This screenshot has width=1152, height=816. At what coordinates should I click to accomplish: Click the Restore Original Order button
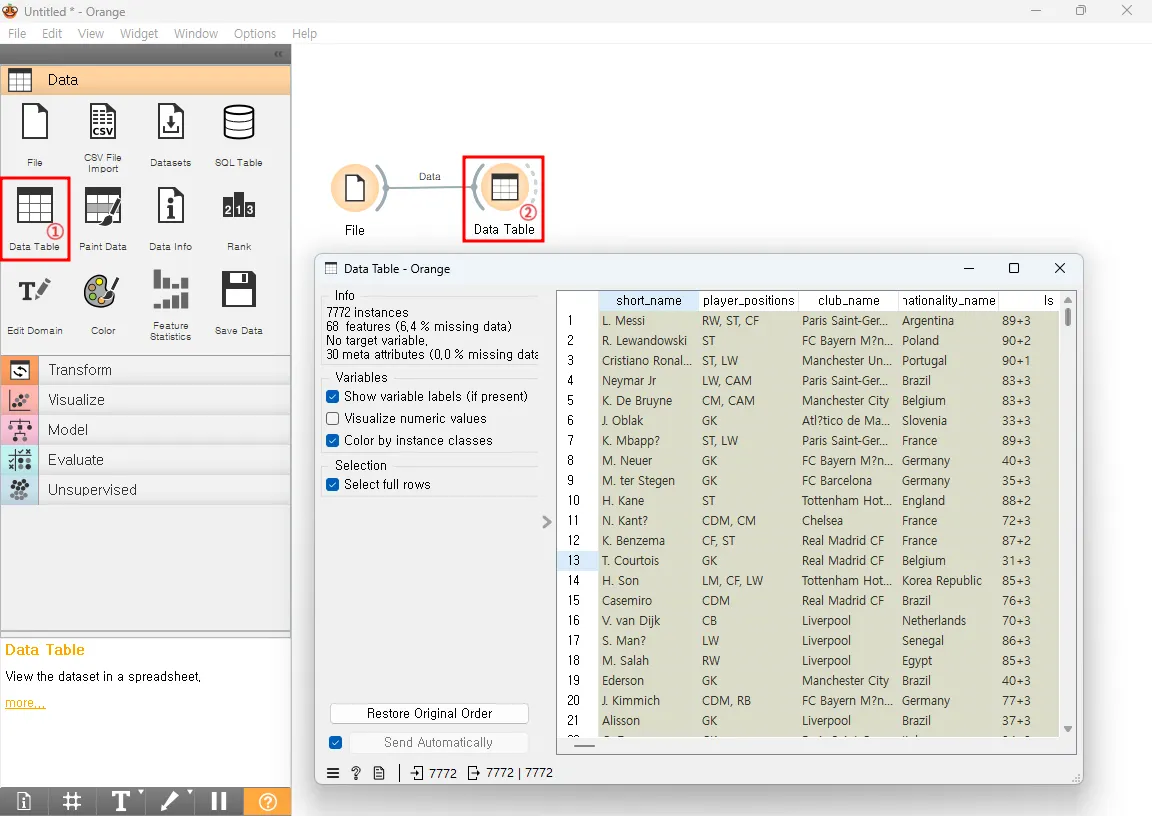[429, 714]
